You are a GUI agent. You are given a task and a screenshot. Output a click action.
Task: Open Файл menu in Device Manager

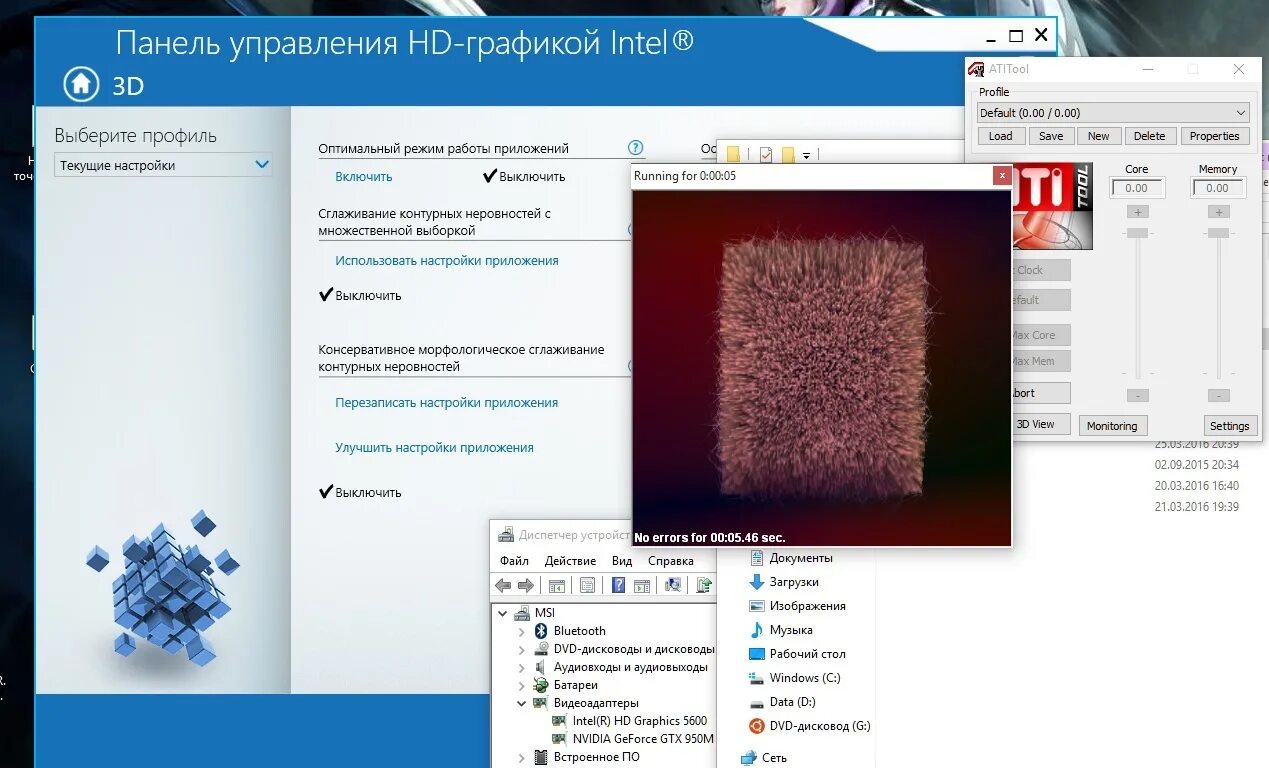coord(514,561)
